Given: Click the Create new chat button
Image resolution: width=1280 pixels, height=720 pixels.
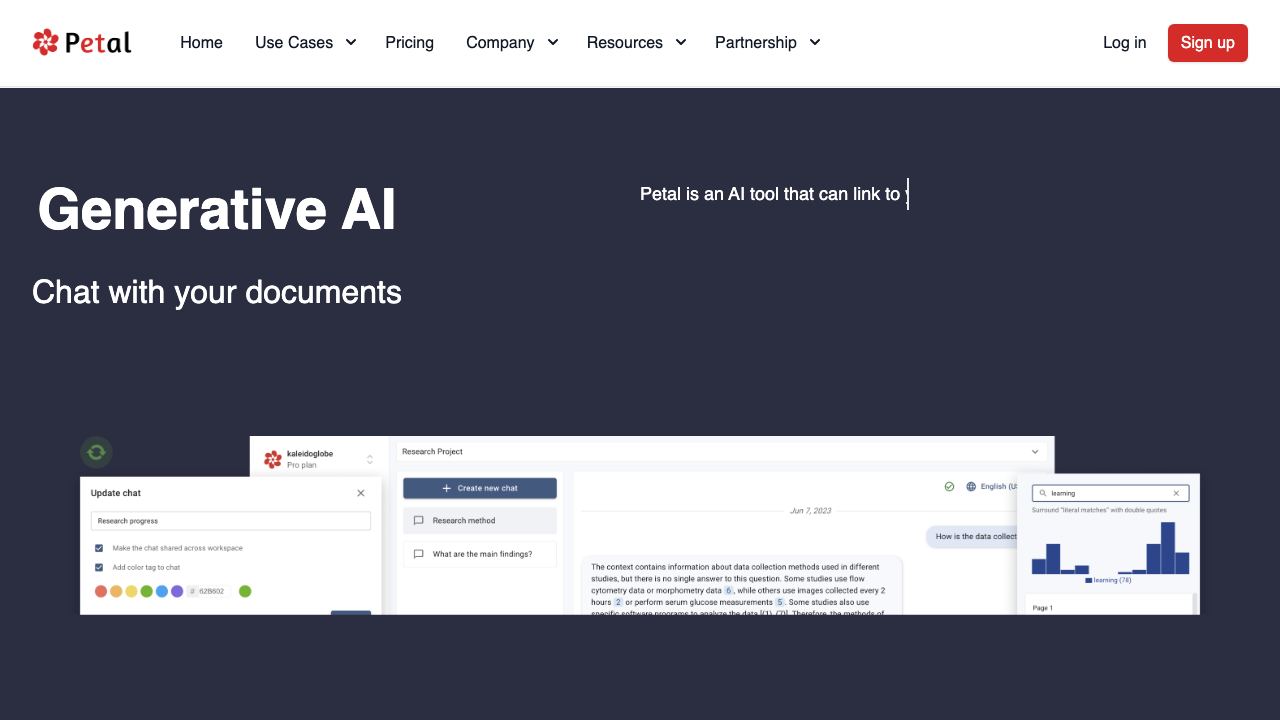Looking at the screenshot, I should [480, 488].
